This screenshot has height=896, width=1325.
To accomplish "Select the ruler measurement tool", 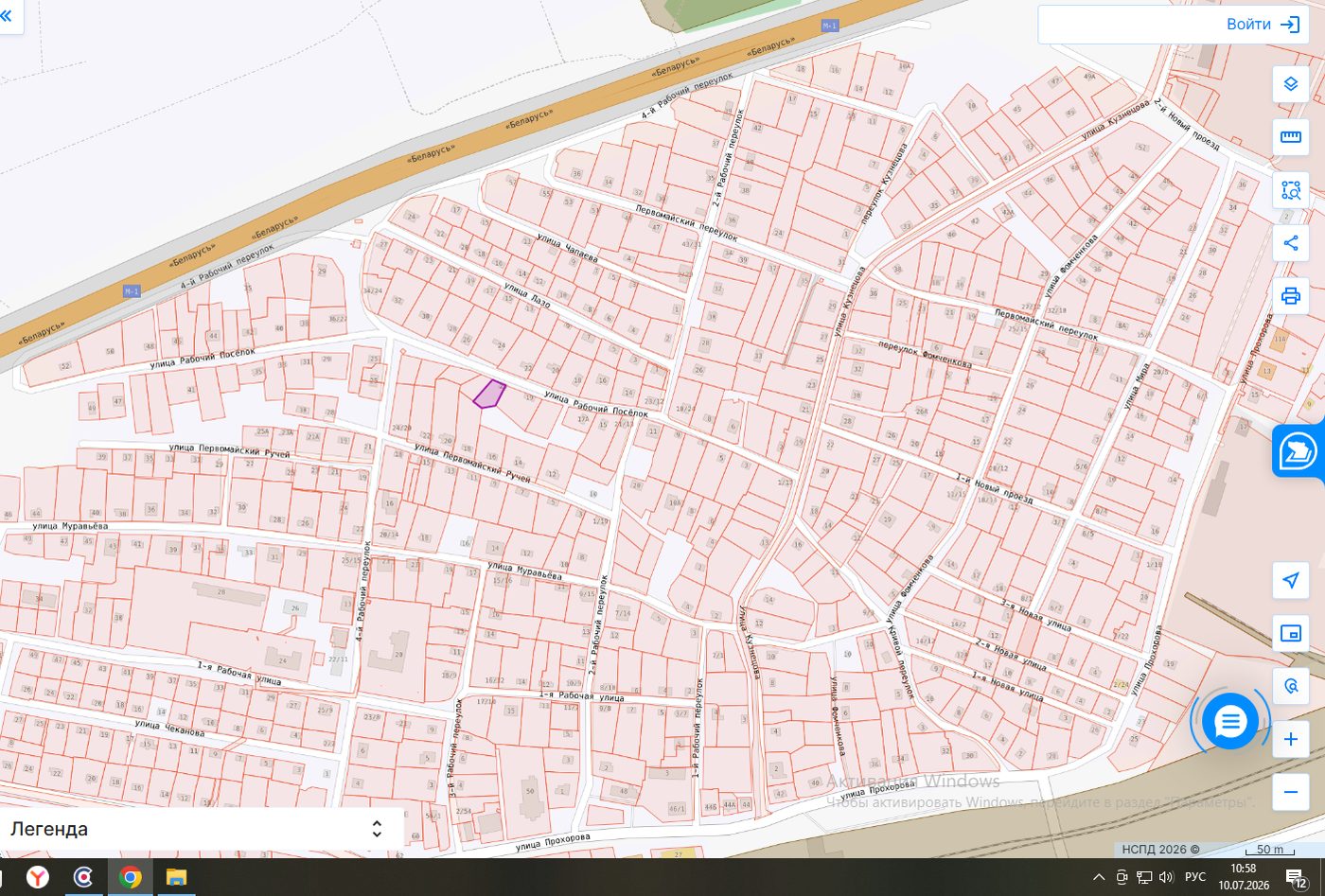I will coord(1290,137).
